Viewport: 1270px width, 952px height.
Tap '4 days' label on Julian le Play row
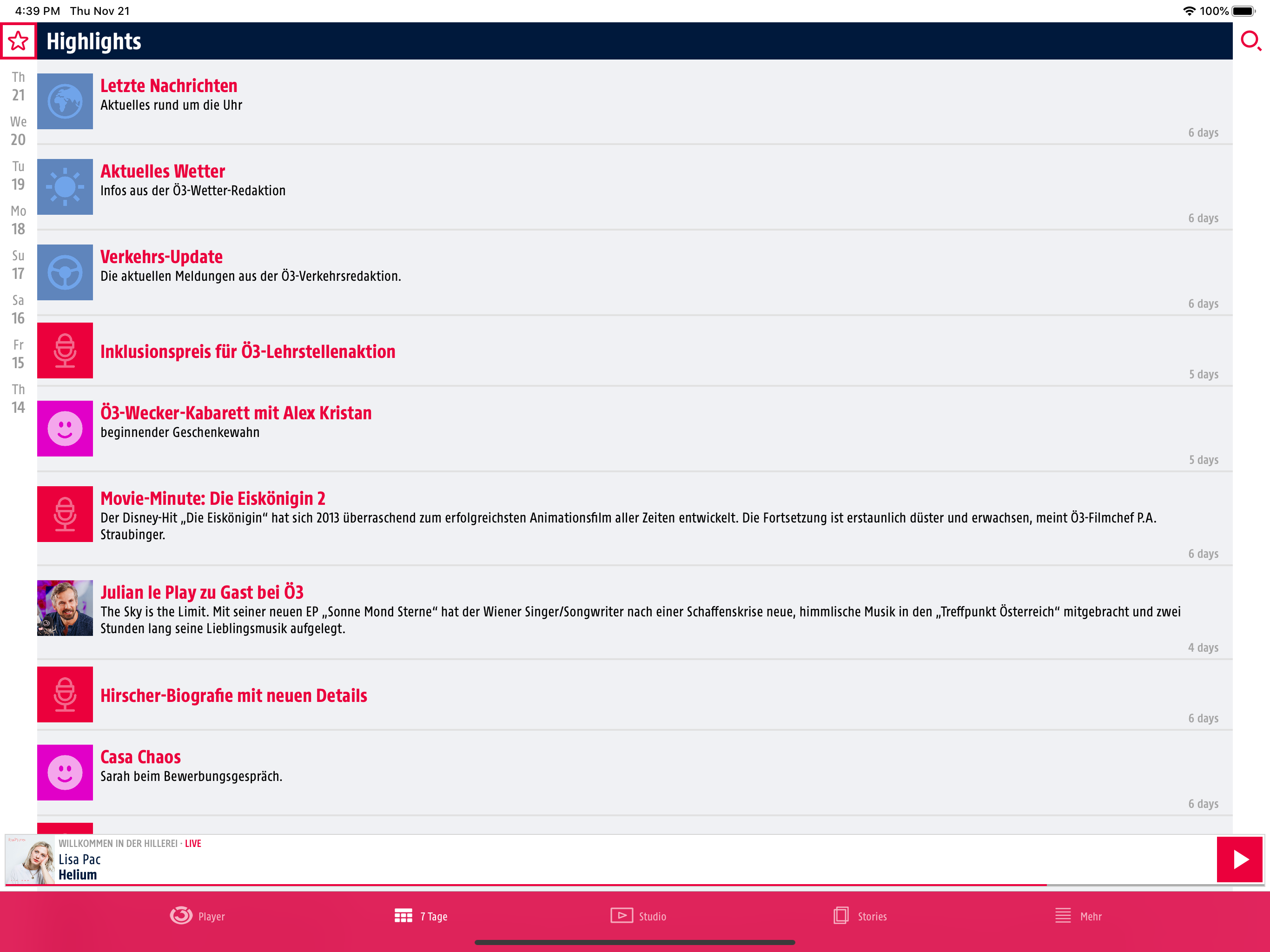pyautogui.click(x=1203, y=648)
